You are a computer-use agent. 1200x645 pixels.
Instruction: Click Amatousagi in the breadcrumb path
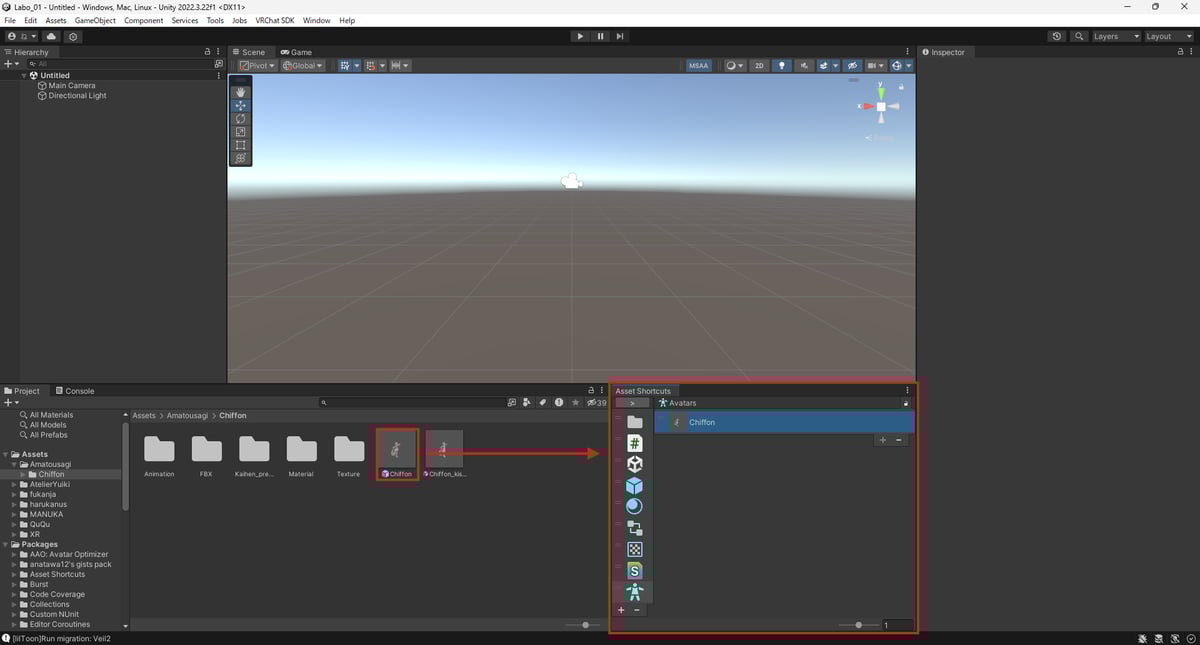click(186, 415)
